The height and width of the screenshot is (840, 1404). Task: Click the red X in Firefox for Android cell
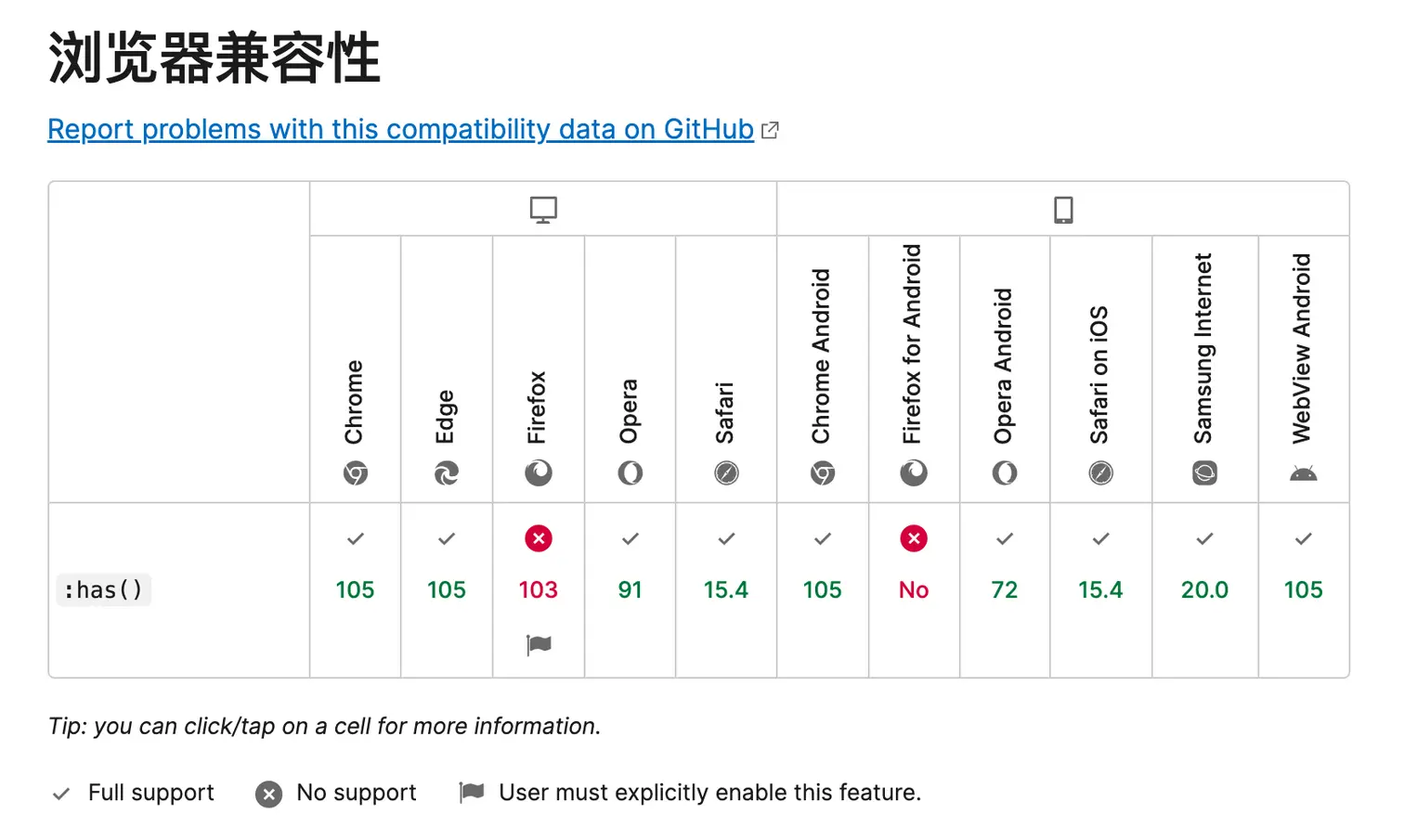914,538
